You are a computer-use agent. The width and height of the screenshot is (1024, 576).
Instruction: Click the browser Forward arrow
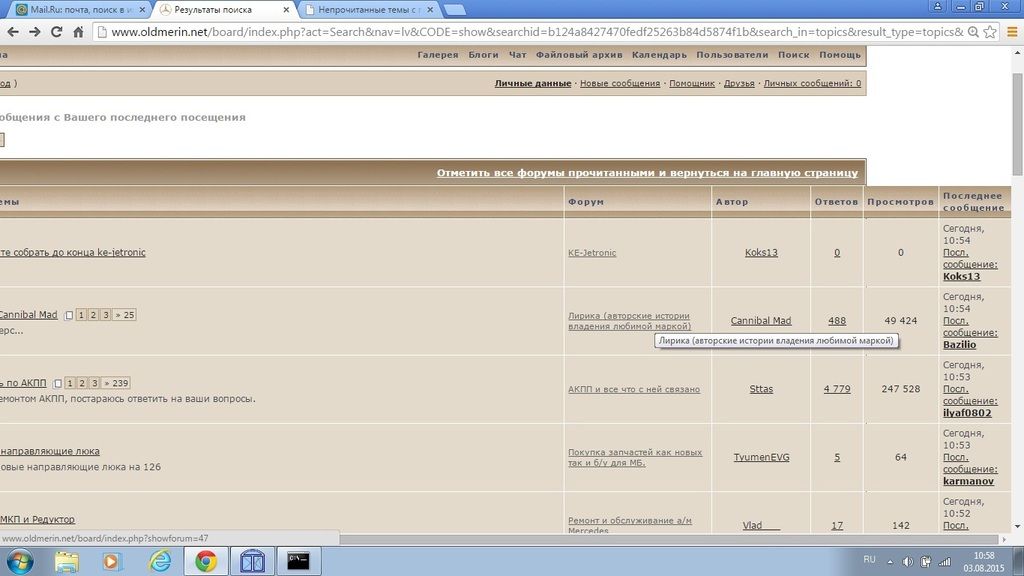(x=33, y=32)
